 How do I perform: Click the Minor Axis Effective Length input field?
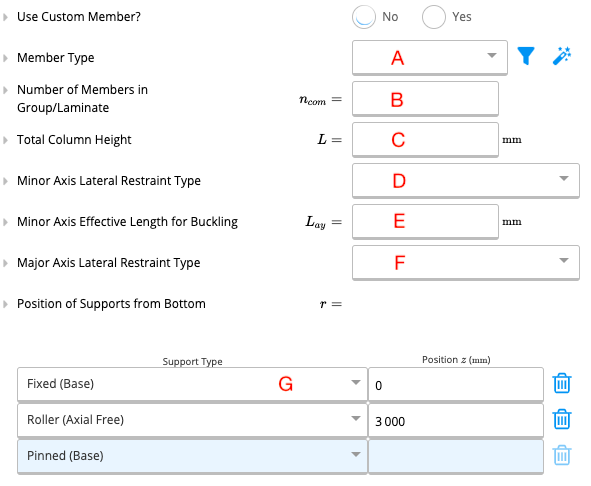tap(425, 221)
